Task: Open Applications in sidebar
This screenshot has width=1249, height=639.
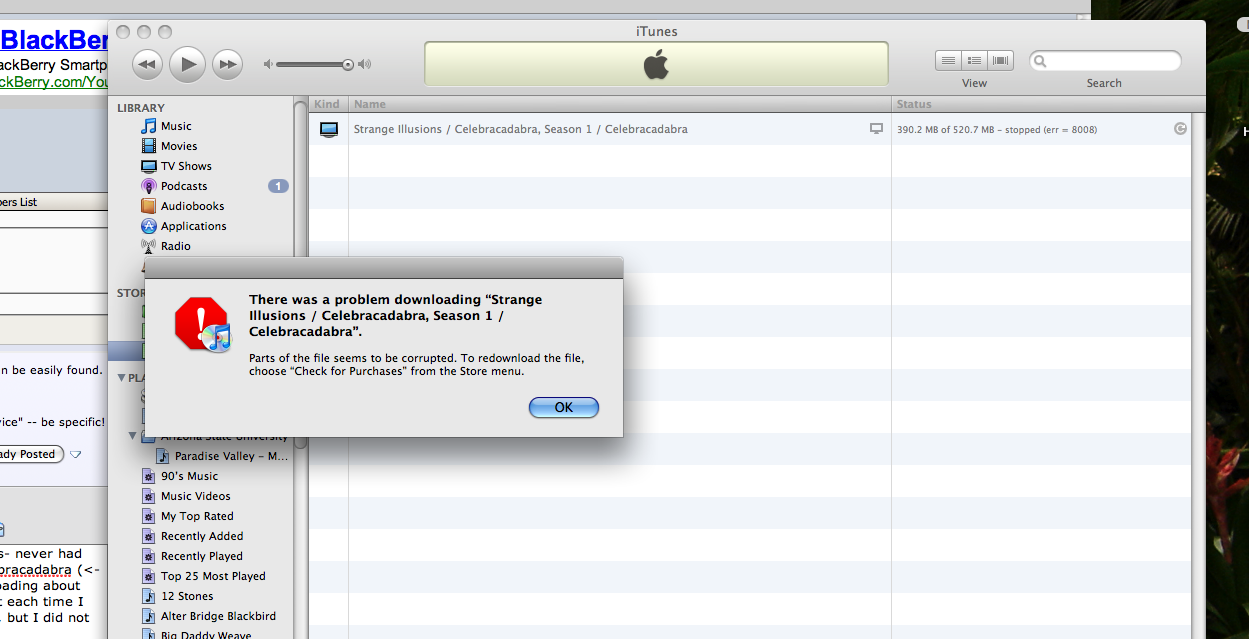Action: coord(193,226)
